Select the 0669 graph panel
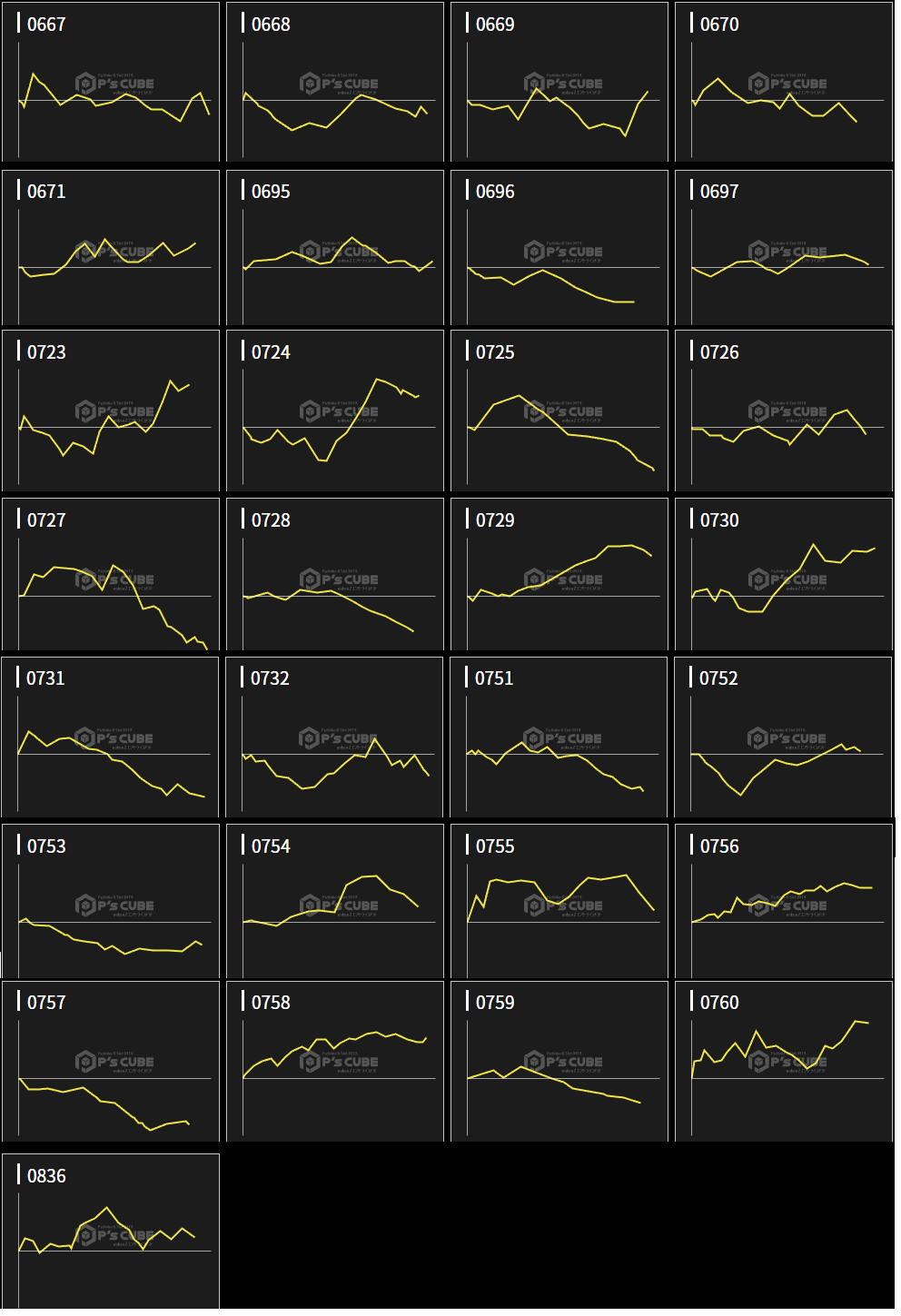The width and height of the screenshot is (901, 1316). pyautogui.click(x=559, y=83)
